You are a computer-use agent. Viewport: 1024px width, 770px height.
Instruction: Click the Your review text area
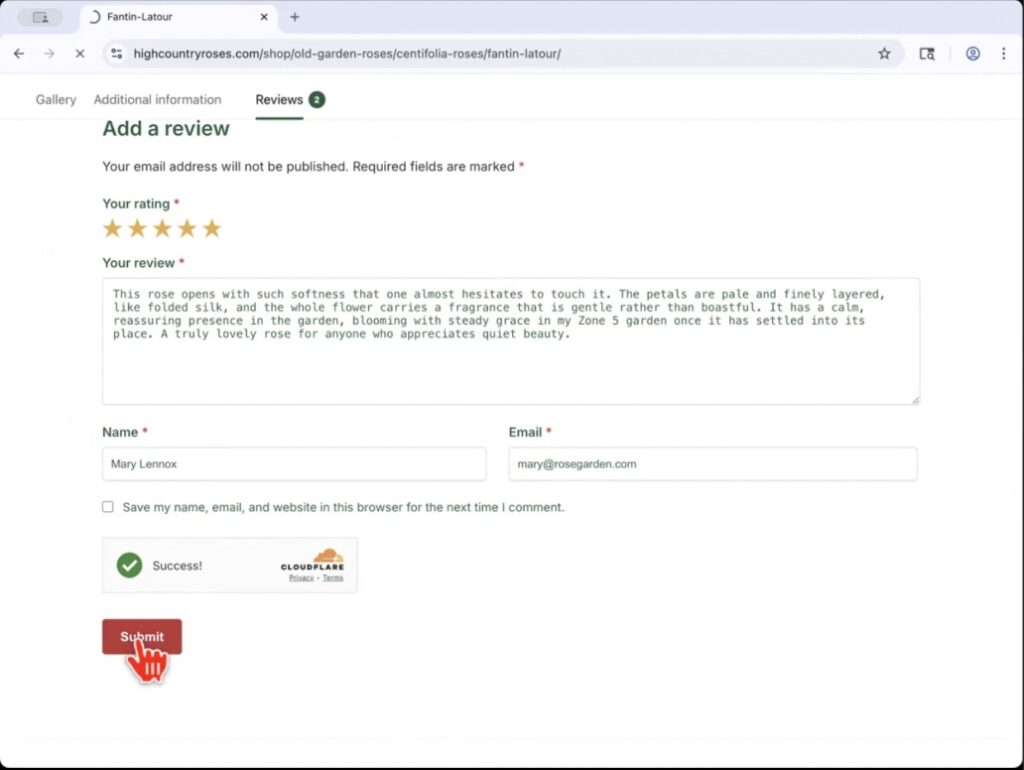click(x=510, y=370)
